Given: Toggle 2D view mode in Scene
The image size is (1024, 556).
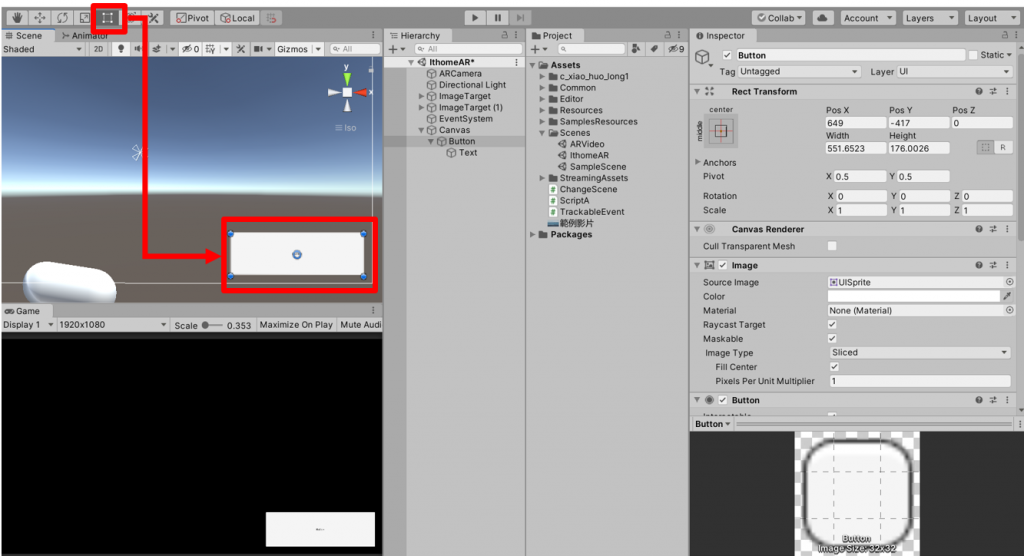Looking at the screenshot, I should pyautogui.click(x=98, y=49).
